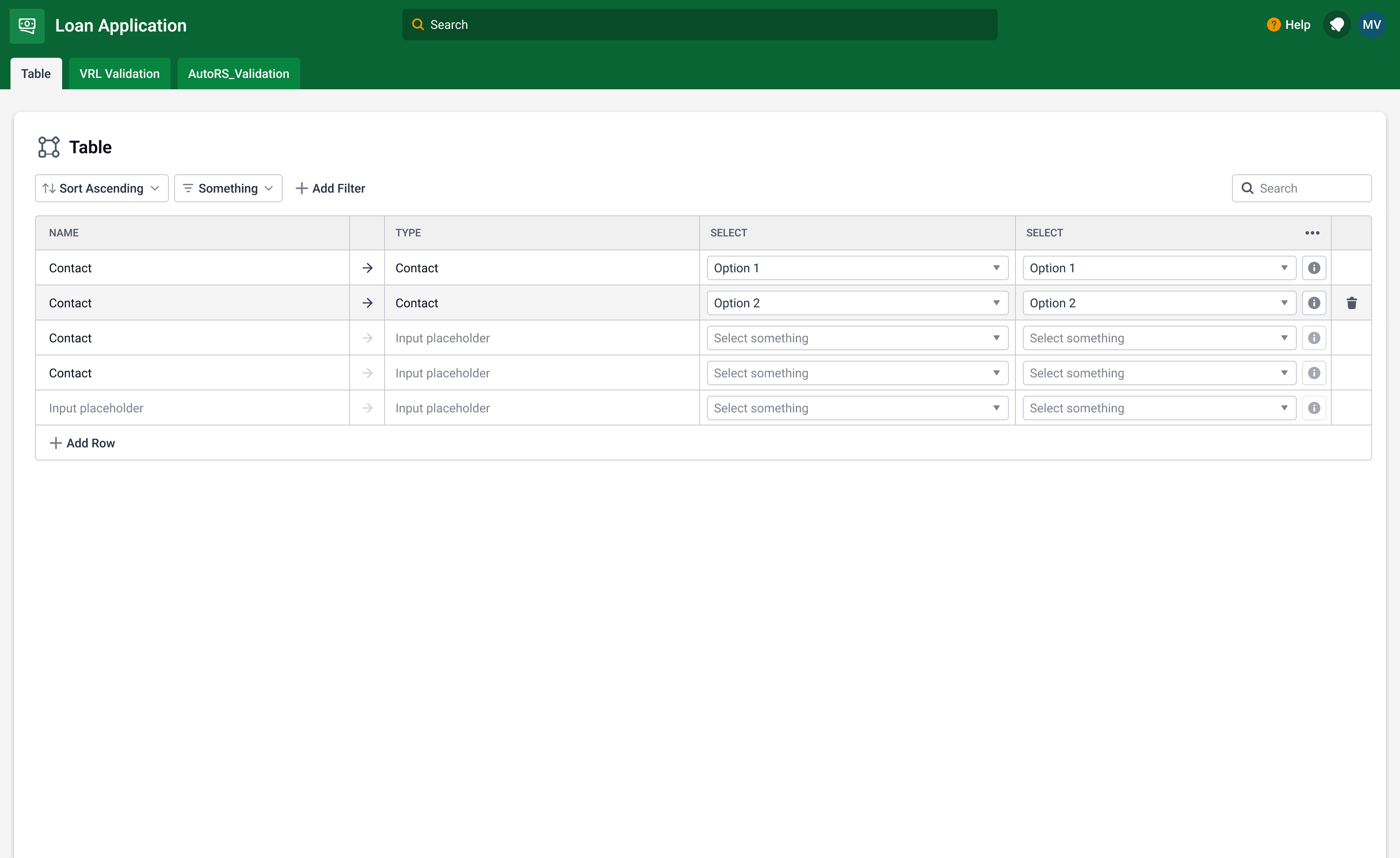Click info icon in fourth Contact row
Screen dimensions: 1400x858
pos(1314,373)
